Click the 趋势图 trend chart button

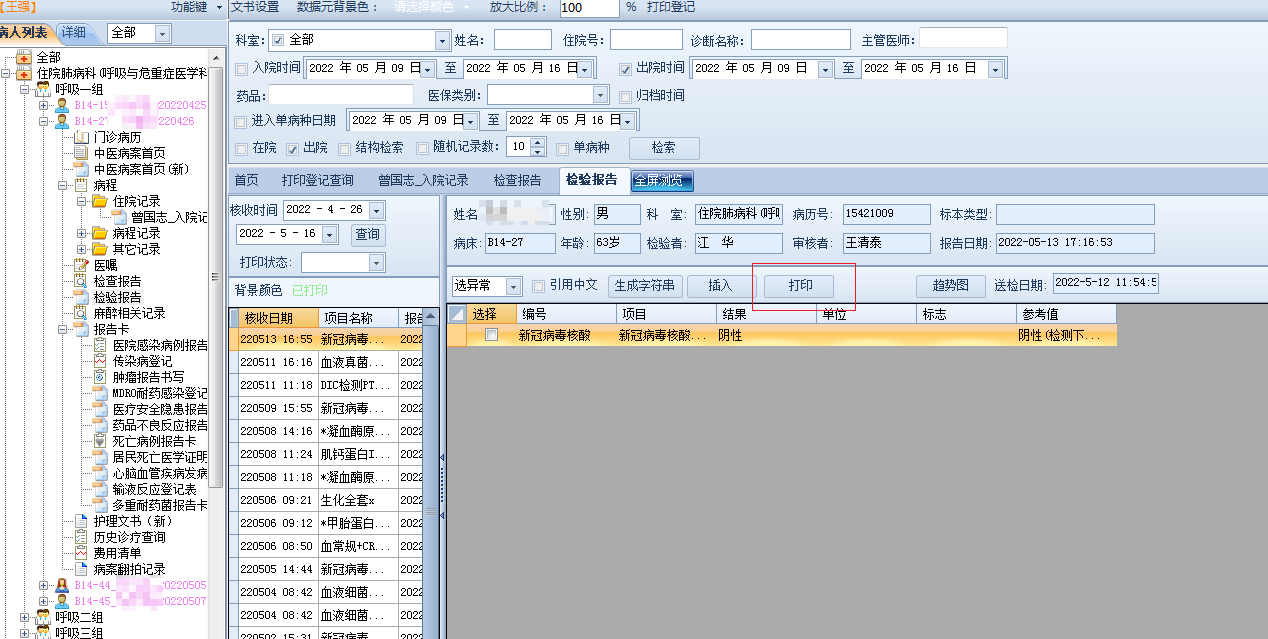point(950,286)
